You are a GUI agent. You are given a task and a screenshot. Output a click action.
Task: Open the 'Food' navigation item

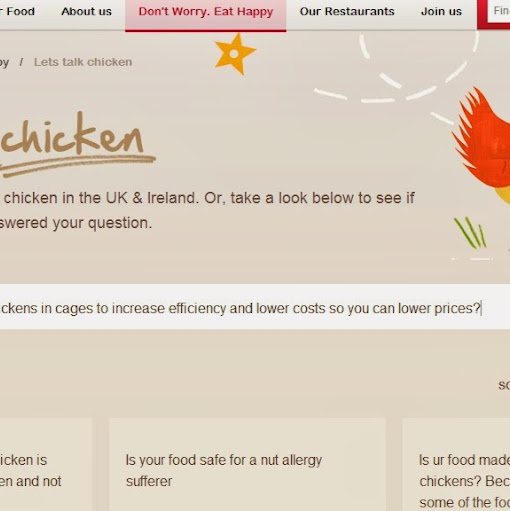point(17,11)
